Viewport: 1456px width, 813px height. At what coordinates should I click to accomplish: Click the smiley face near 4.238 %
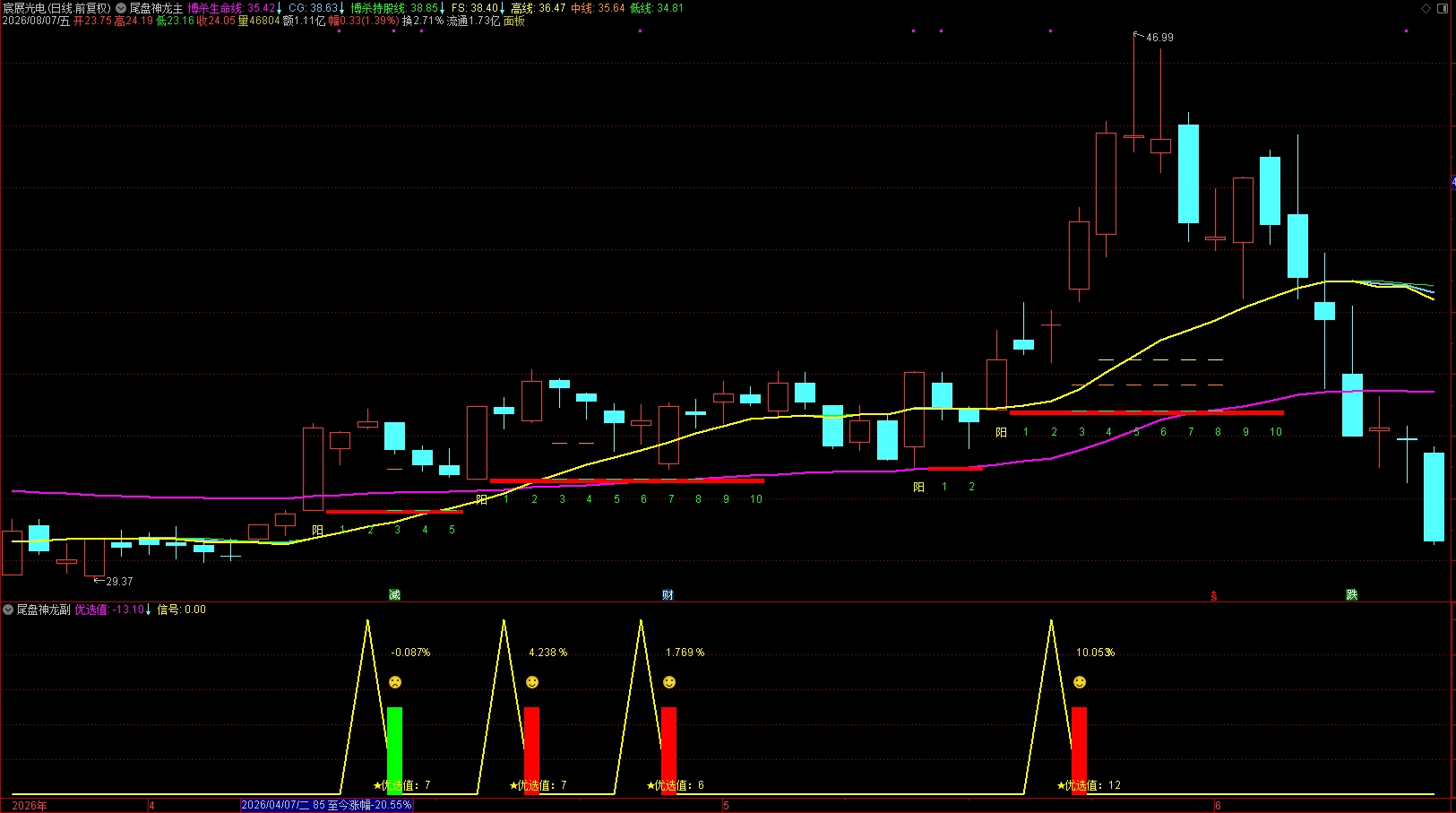pos(532,682)
